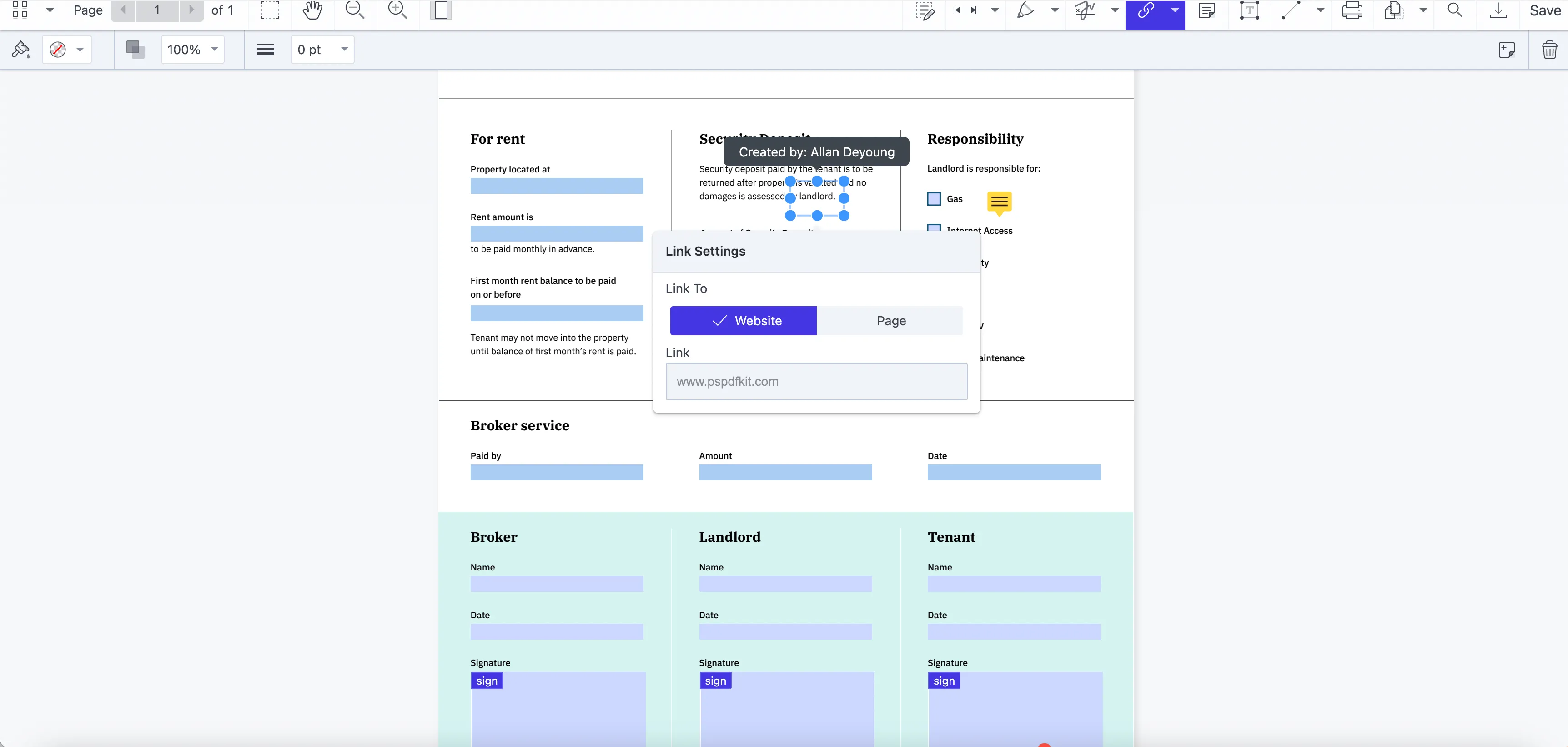Screen dimensions: 1568x747
Task: Click the Link URL input field
Action: point(816,382)
